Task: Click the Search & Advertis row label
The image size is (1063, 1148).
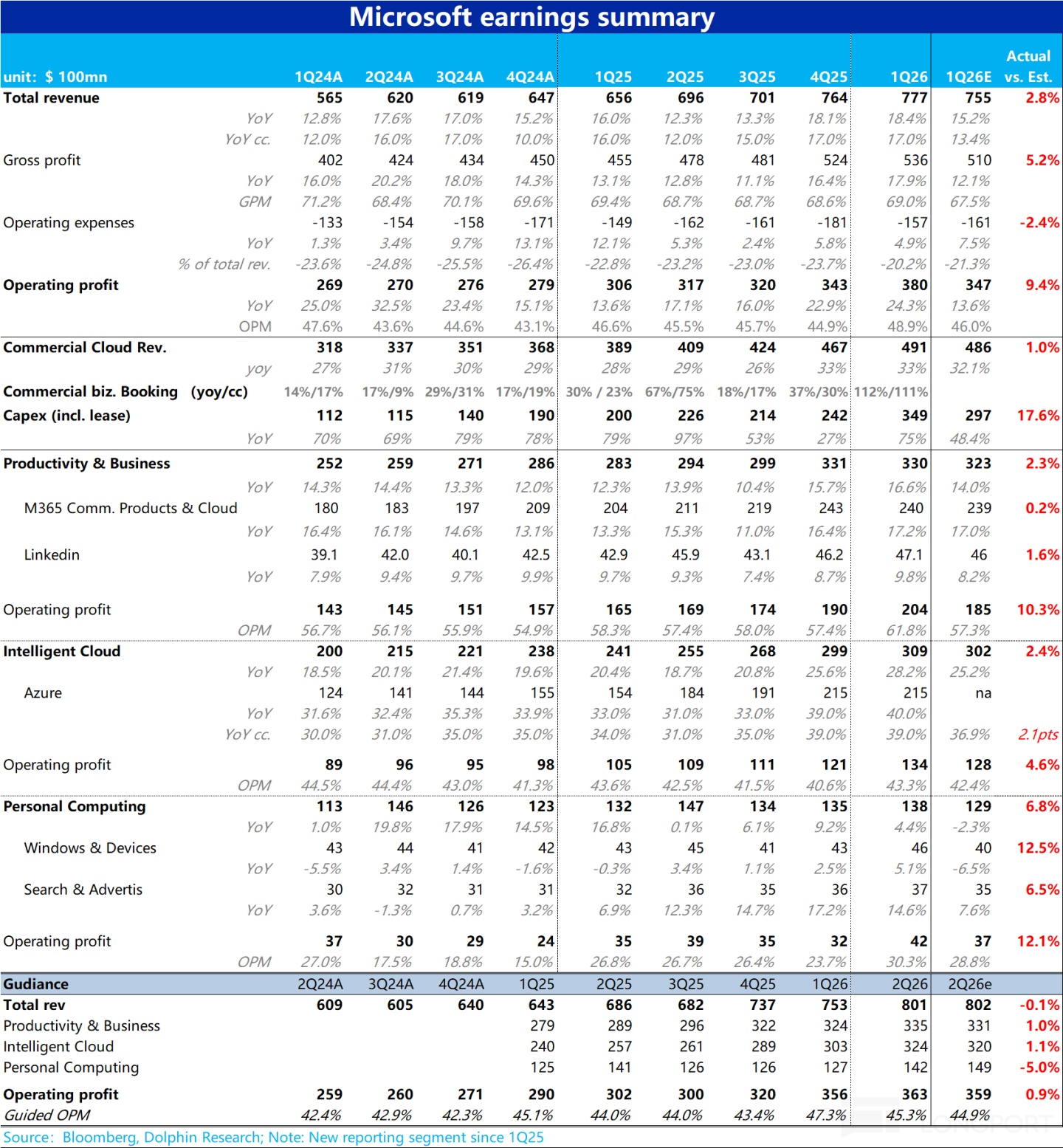Action: click(83, 890)
